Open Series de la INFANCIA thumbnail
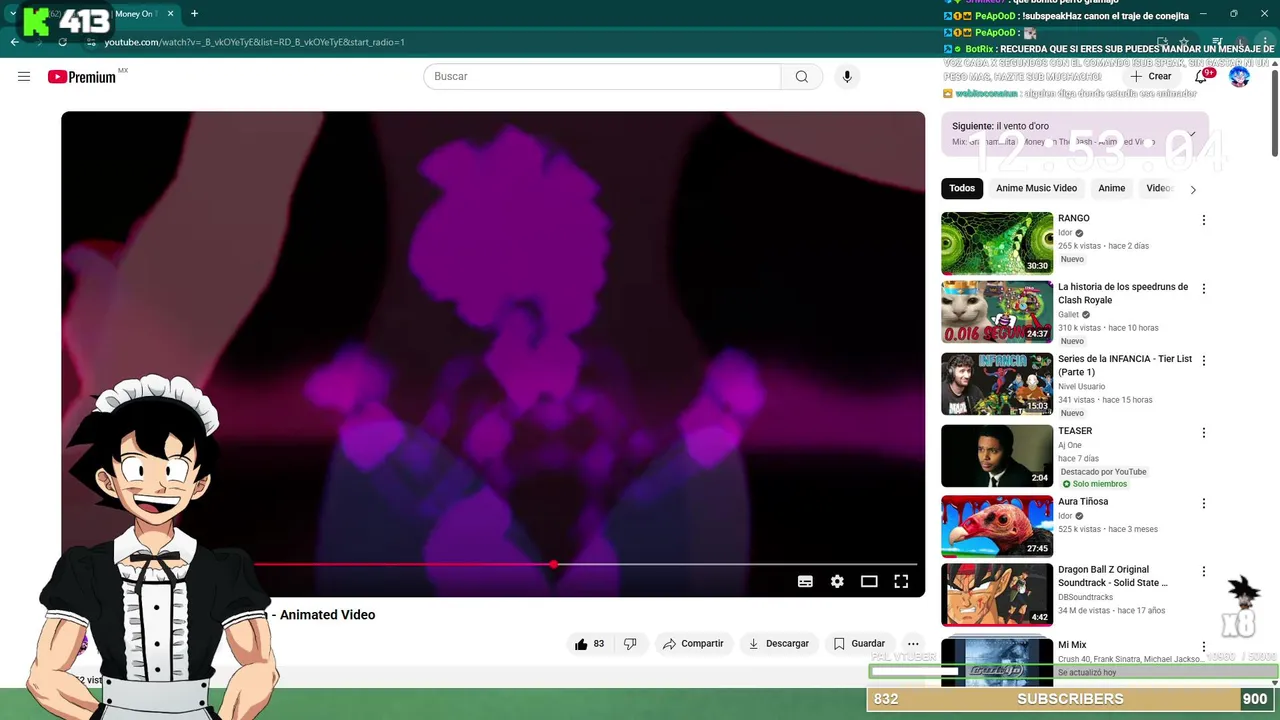This screenshot has width=1280, height=720. click(997, 384)
